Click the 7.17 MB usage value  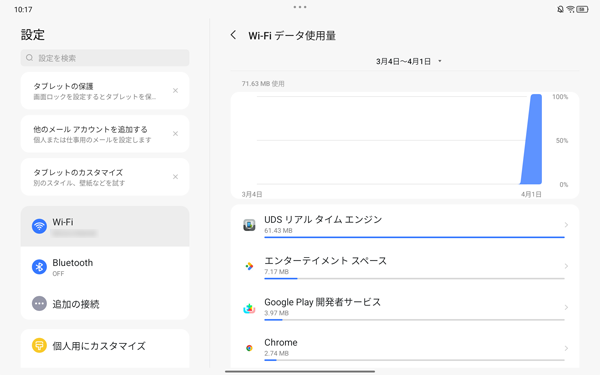(276, 272)
